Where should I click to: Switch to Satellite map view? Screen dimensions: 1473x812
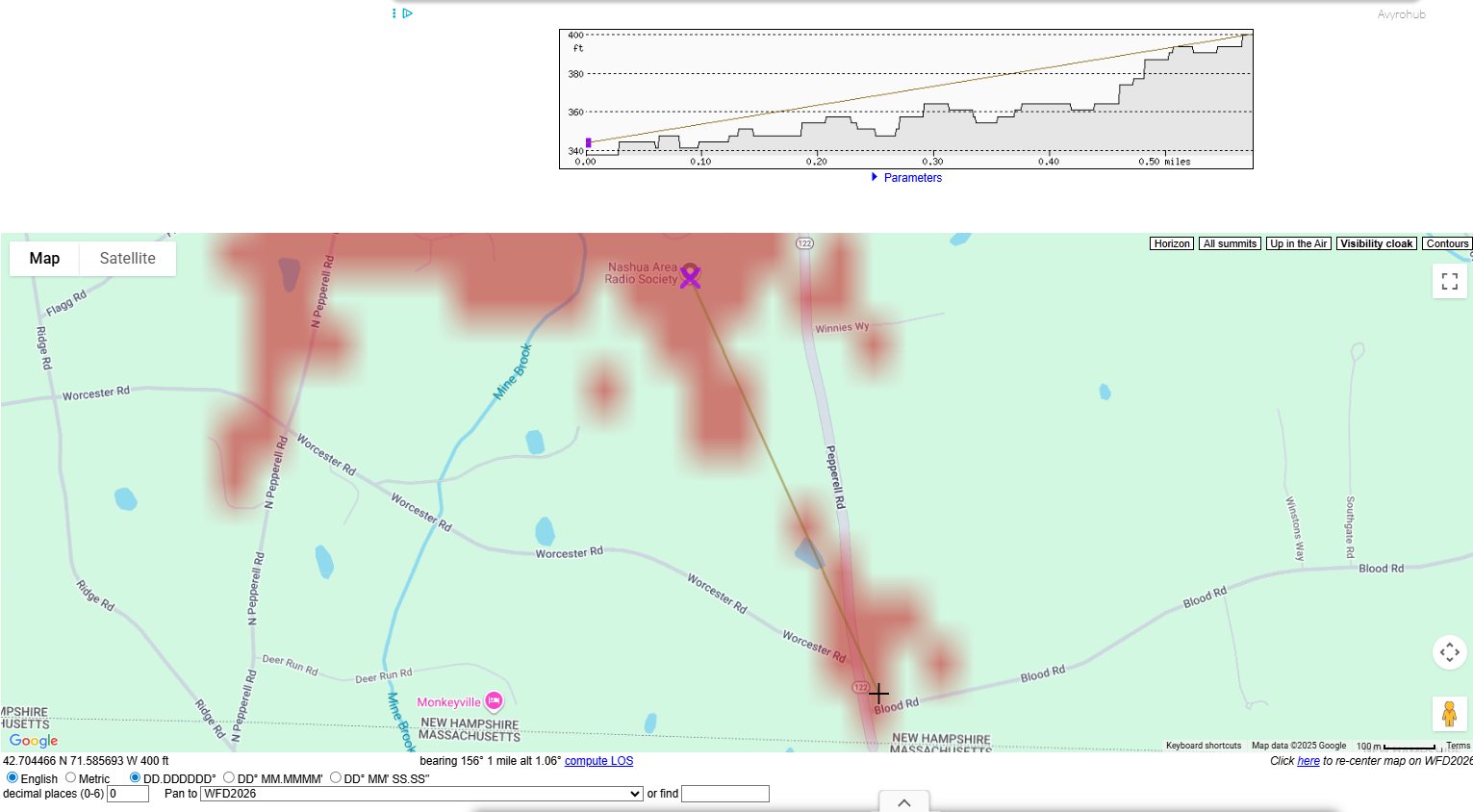tap(127, 259)
